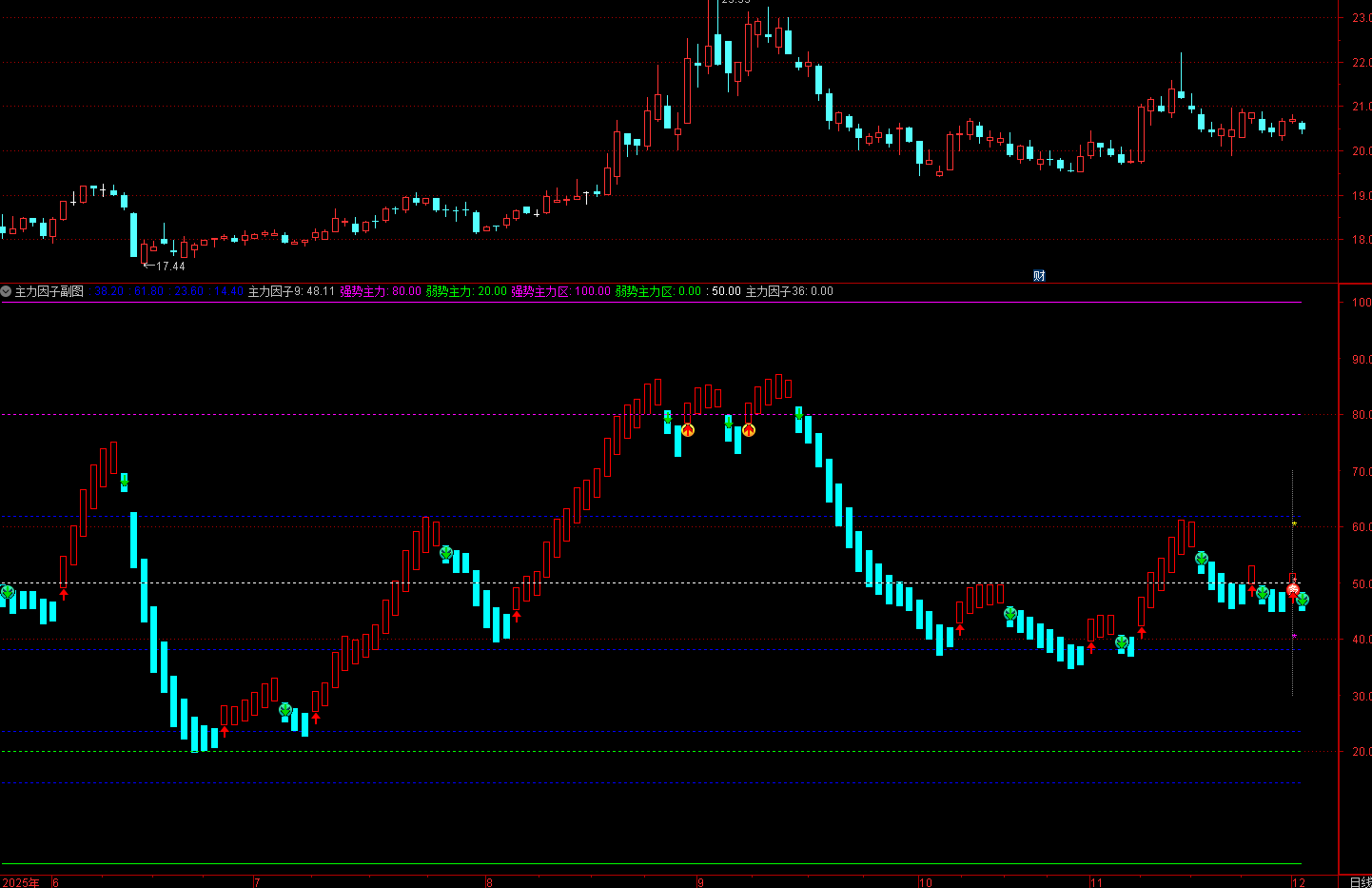Click the green signal icon in early July
The height and width of the screenshot is (888, 1372).
(x=285, y=710)
